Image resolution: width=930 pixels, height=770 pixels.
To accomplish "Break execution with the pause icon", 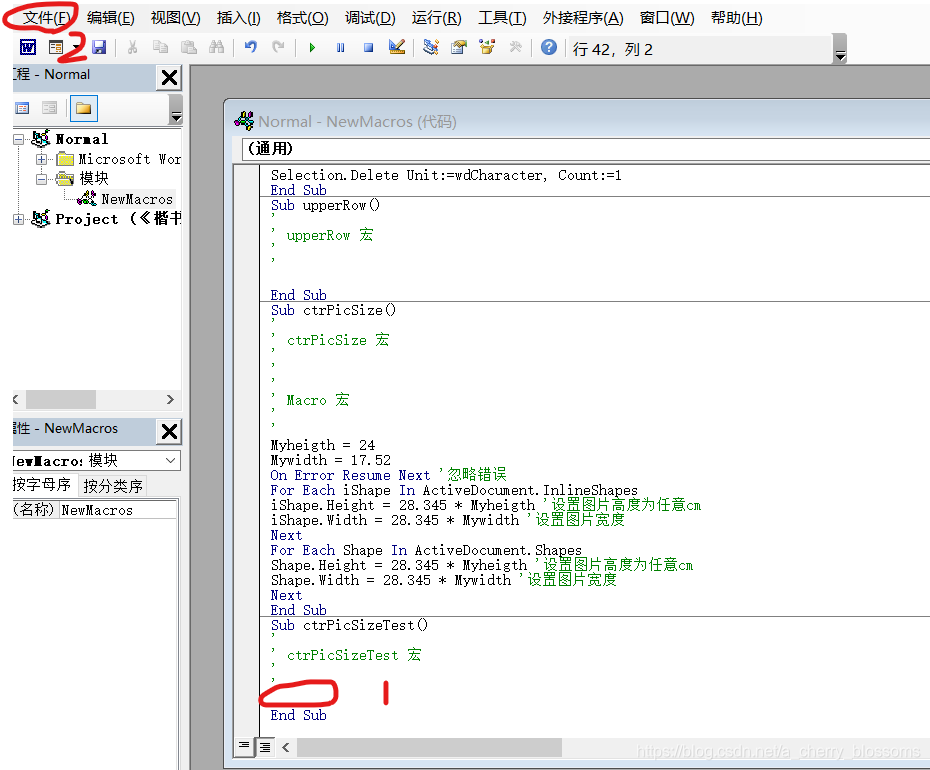I will pyautogui.click(x=340, y=47).
